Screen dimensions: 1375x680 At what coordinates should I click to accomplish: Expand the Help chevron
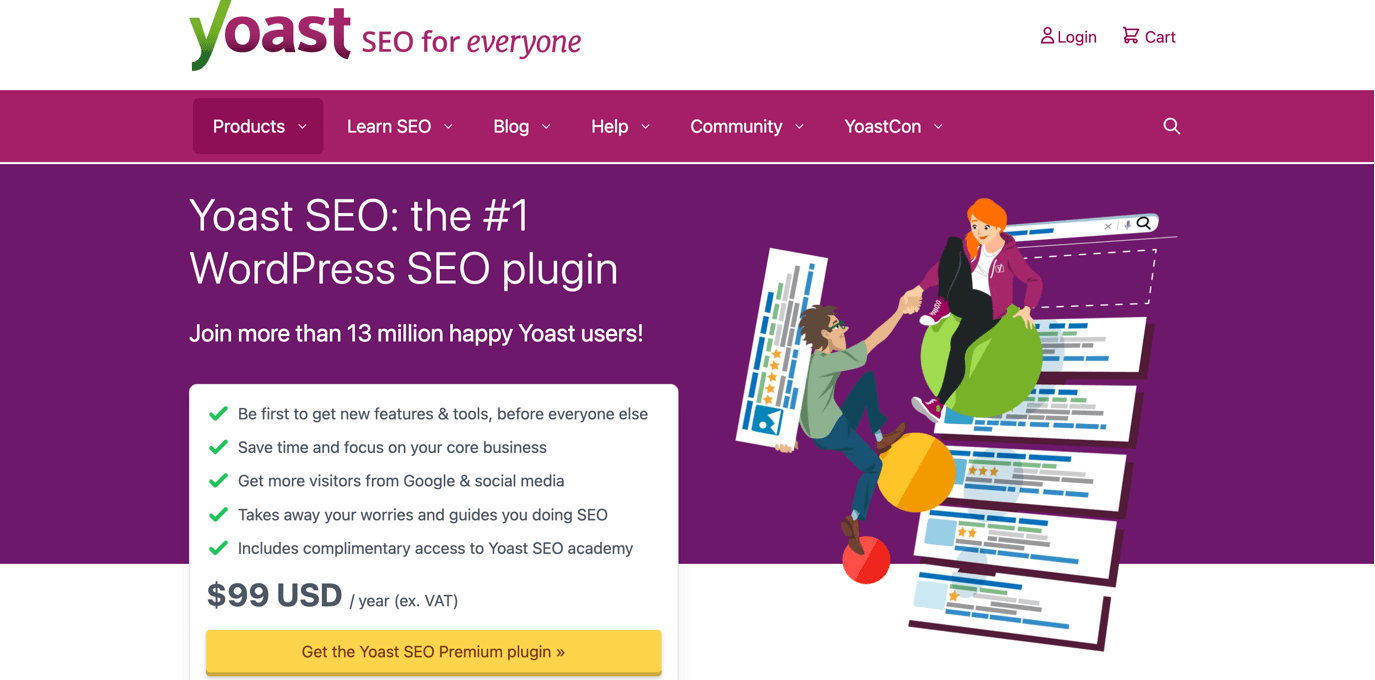(x=645, y=127)
